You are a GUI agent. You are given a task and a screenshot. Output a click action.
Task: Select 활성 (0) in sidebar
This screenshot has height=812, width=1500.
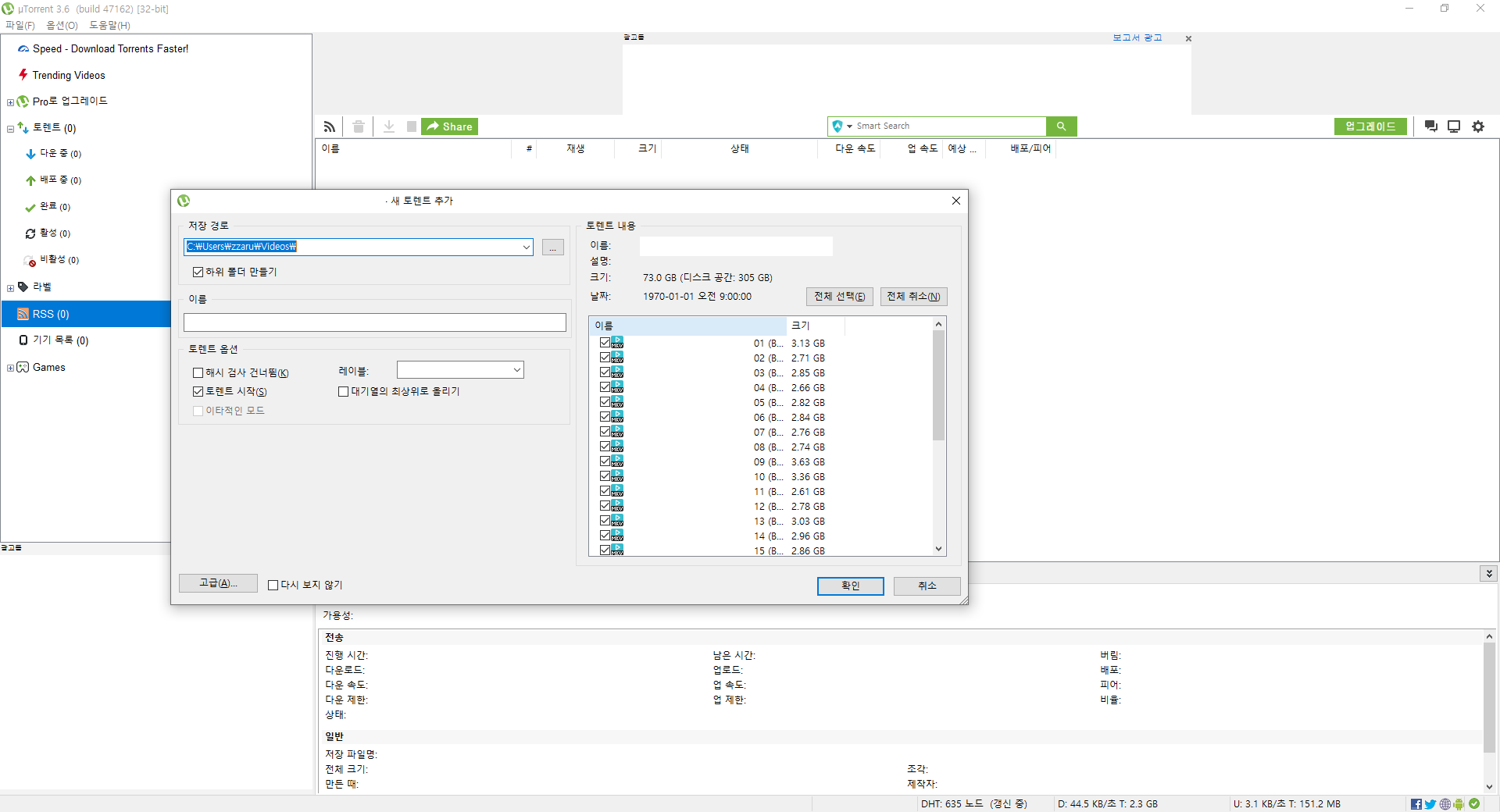(55, 233)
